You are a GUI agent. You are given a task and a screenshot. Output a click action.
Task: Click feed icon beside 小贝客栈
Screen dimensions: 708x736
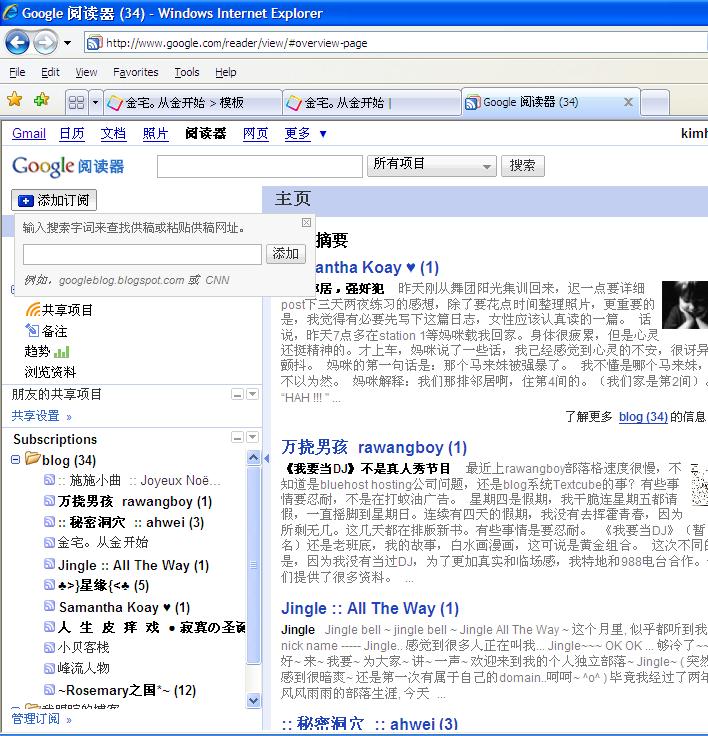click(x=49, y=648)
